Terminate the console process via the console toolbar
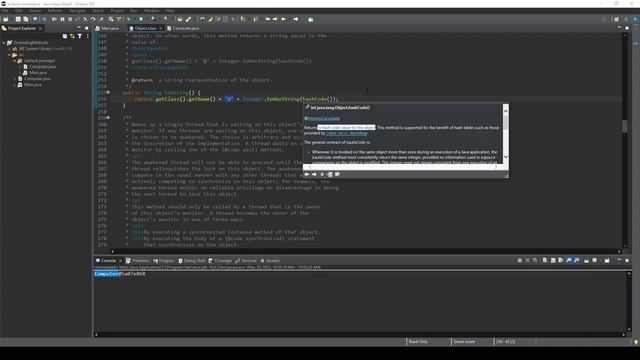Viewport: 640px width, 360px height. (x=520, y=260)
